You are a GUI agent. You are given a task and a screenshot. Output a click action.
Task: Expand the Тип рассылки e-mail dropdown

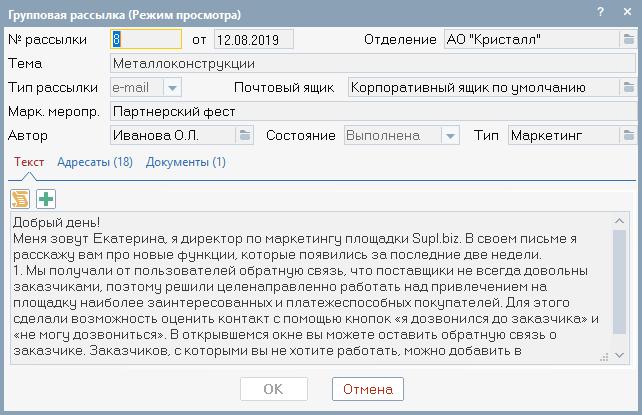(172, 88)
